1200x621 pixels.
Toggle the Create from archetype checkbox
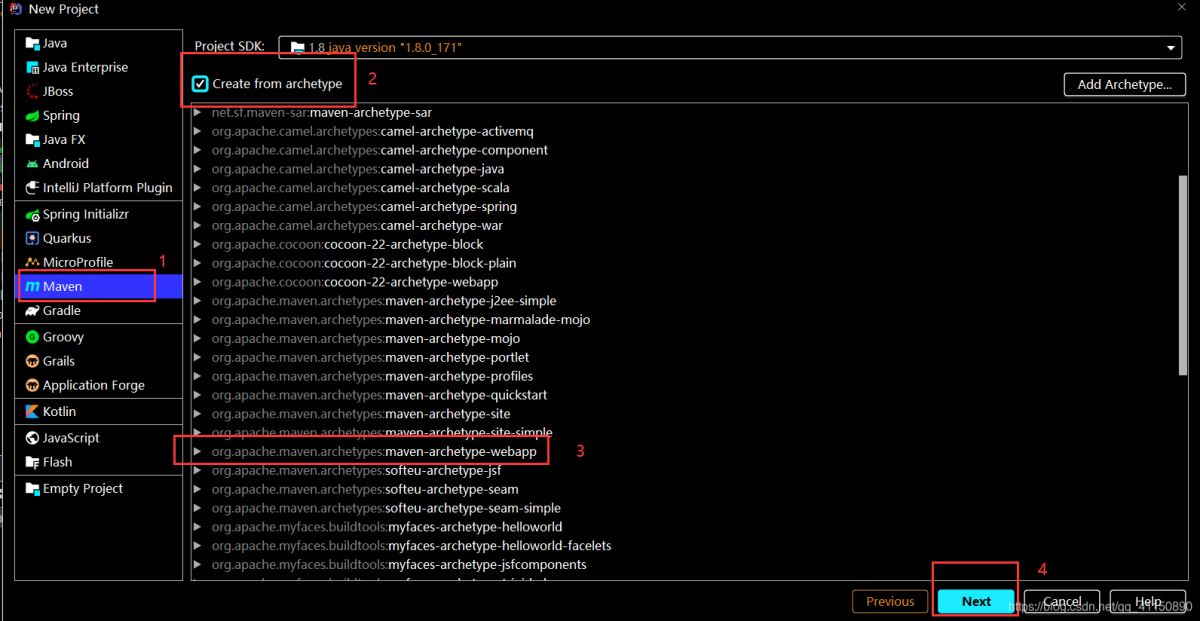(x=200, y=84)
